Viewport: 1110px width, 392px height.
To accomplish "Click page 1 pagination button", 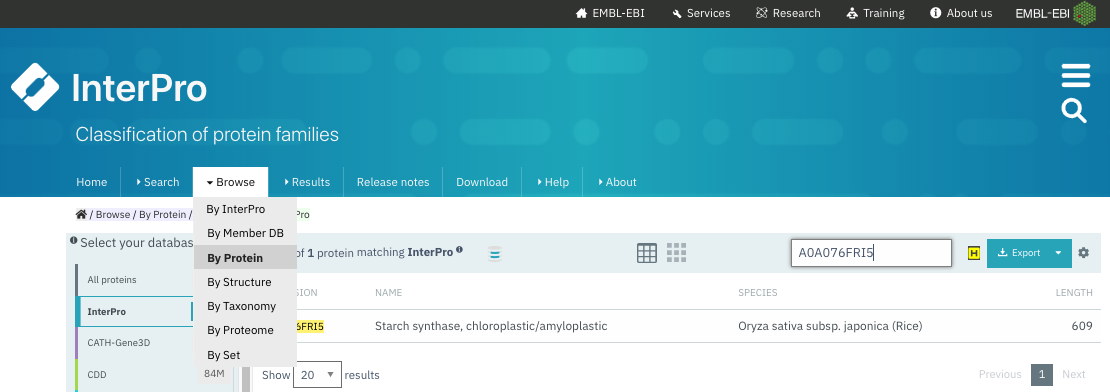I will (1041, 374).
